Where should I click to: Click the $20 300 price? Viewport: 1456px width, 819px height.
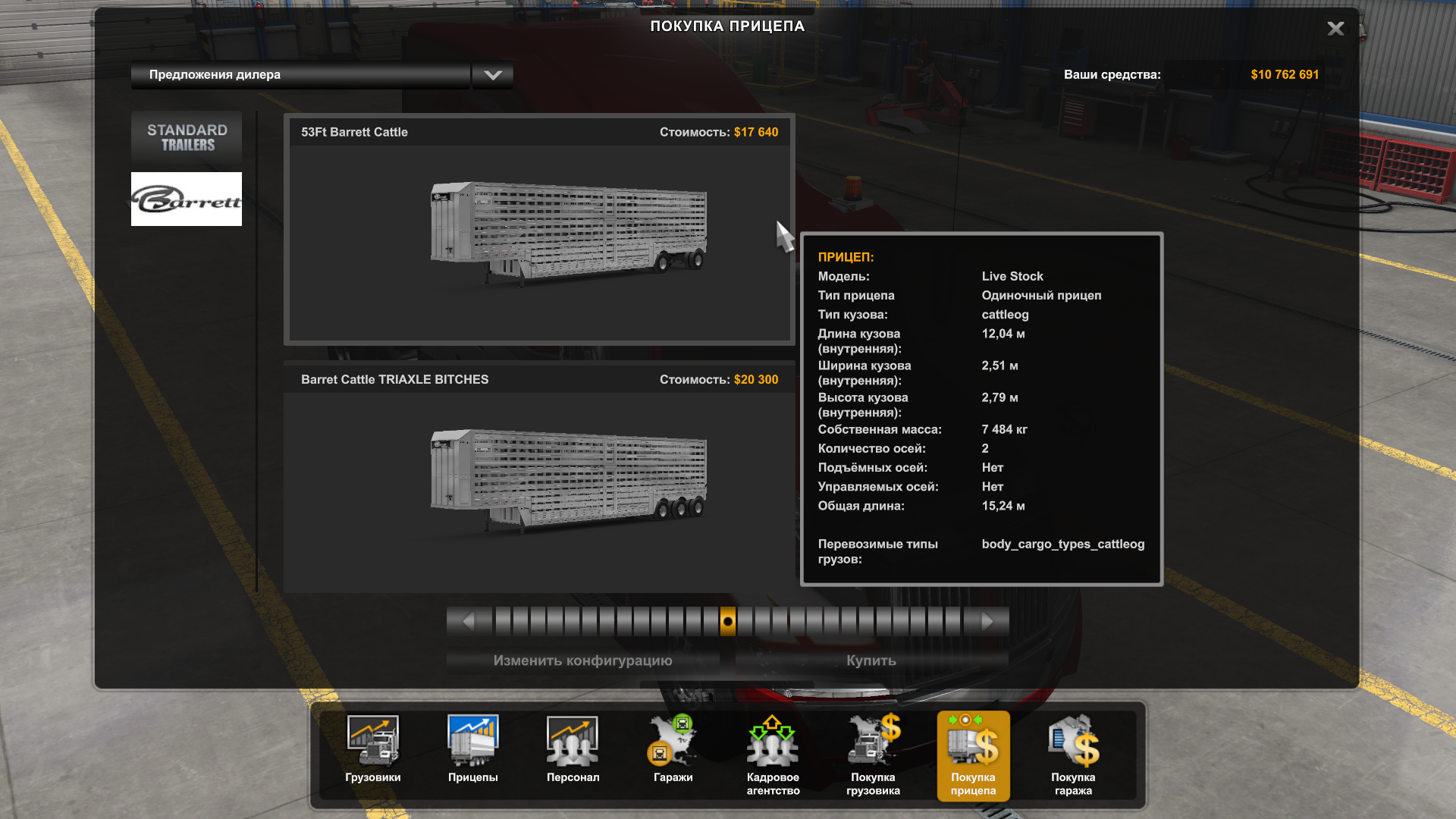(755, 379)
